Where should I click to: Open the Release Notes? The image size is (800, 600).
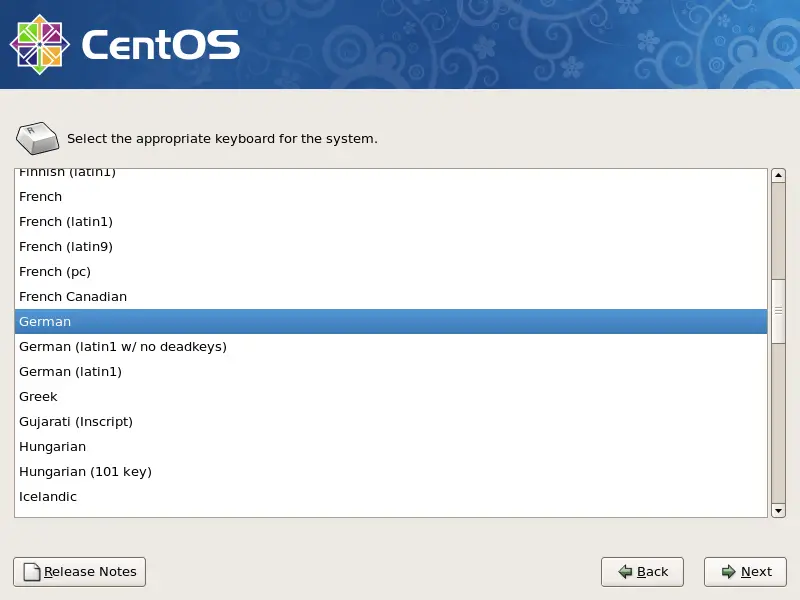(x=80, y=572)
